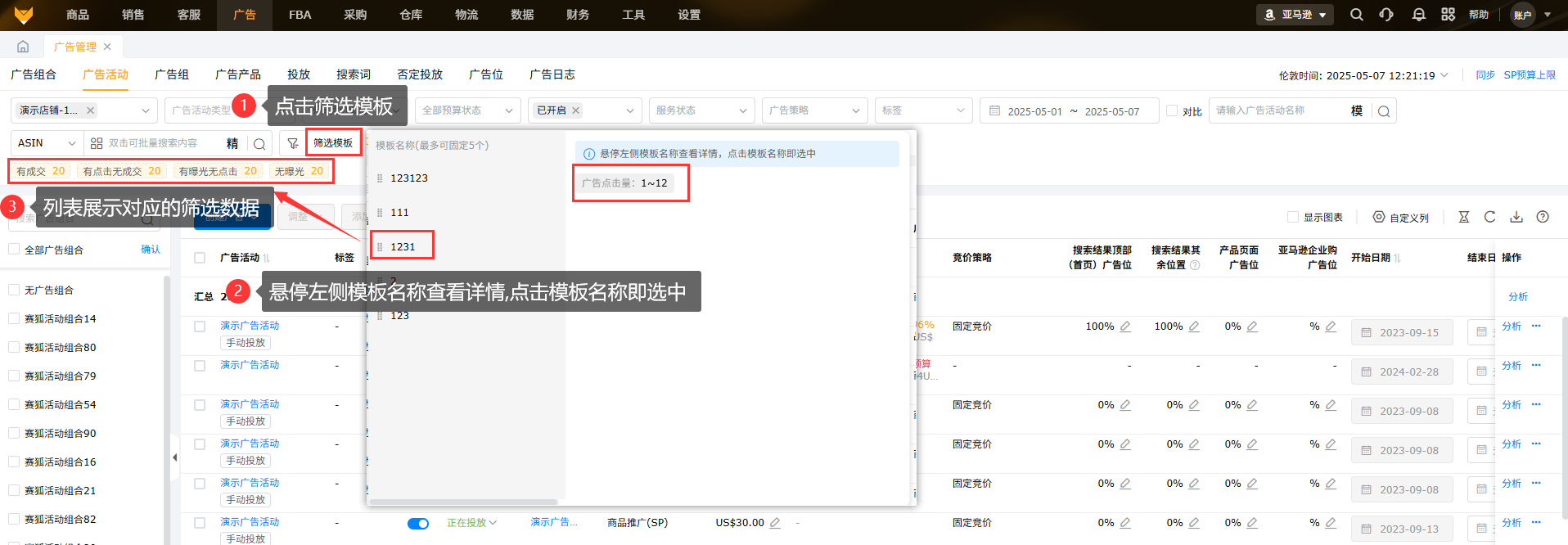The image size is (1568, 545).
Task: Select the template named 1231
Action: tap(403, 246)
